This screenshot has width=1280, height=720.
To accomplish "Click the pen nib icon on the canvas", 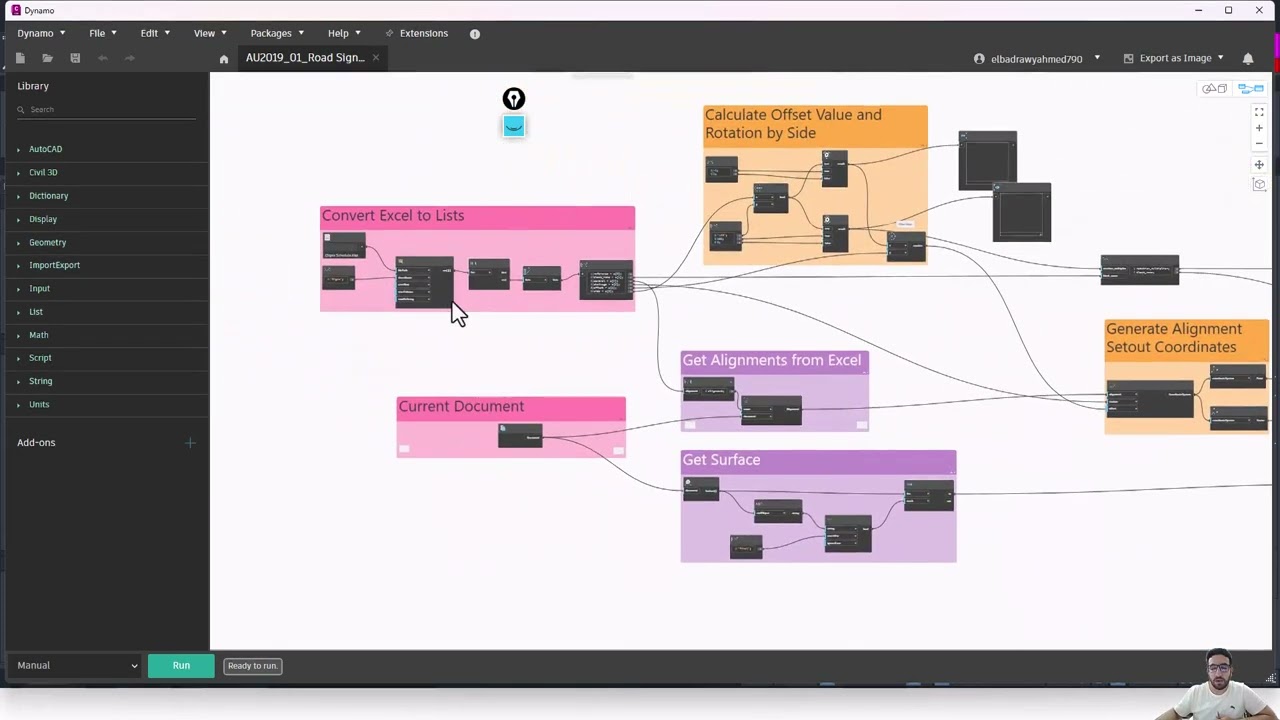I will 514,99.
